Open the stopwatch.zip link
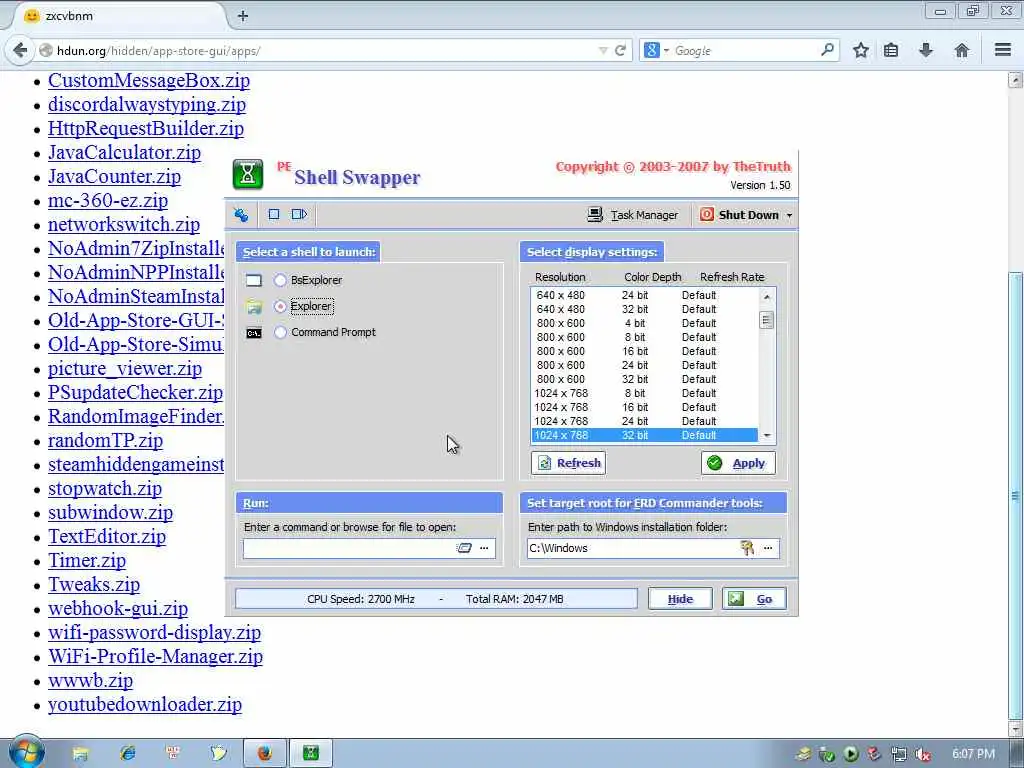The image size is (1024, 768). (x=105, y=488)
